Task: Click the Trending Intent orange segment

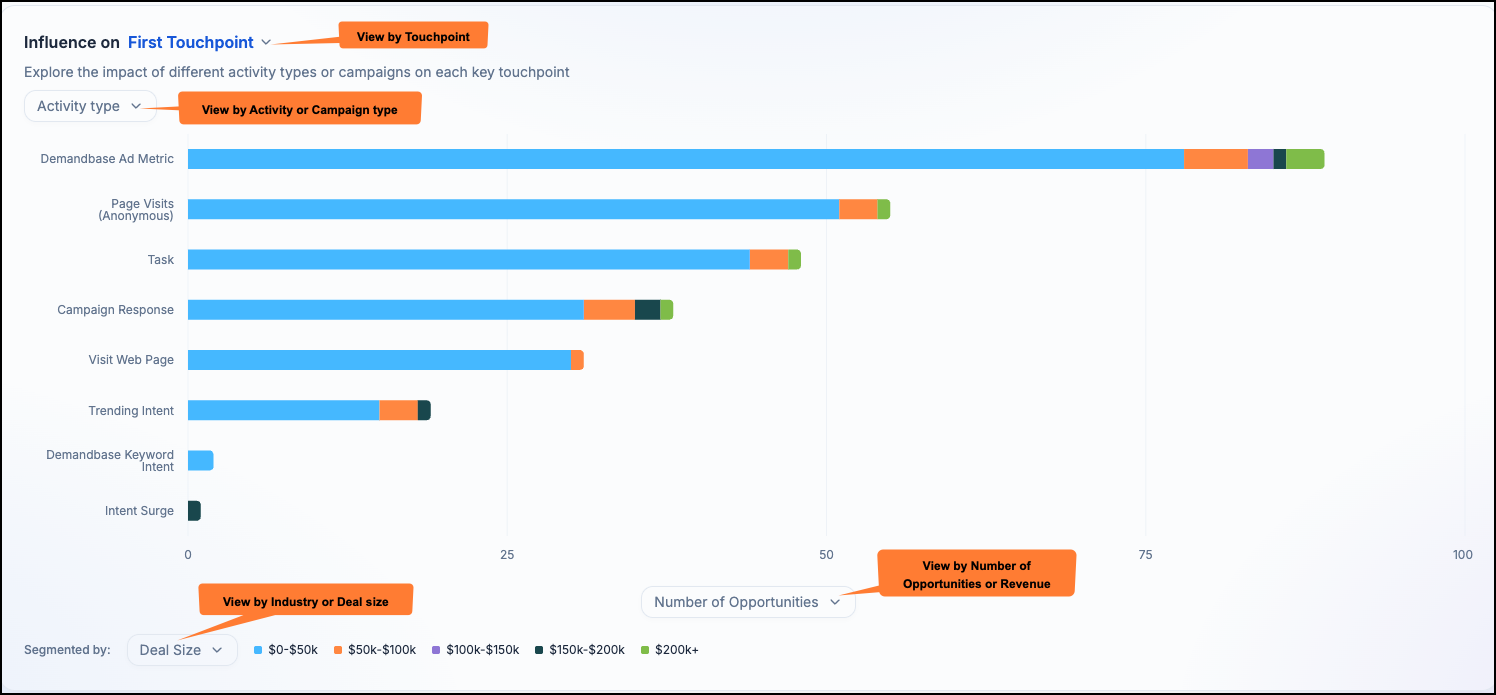Action: [398, 410]
